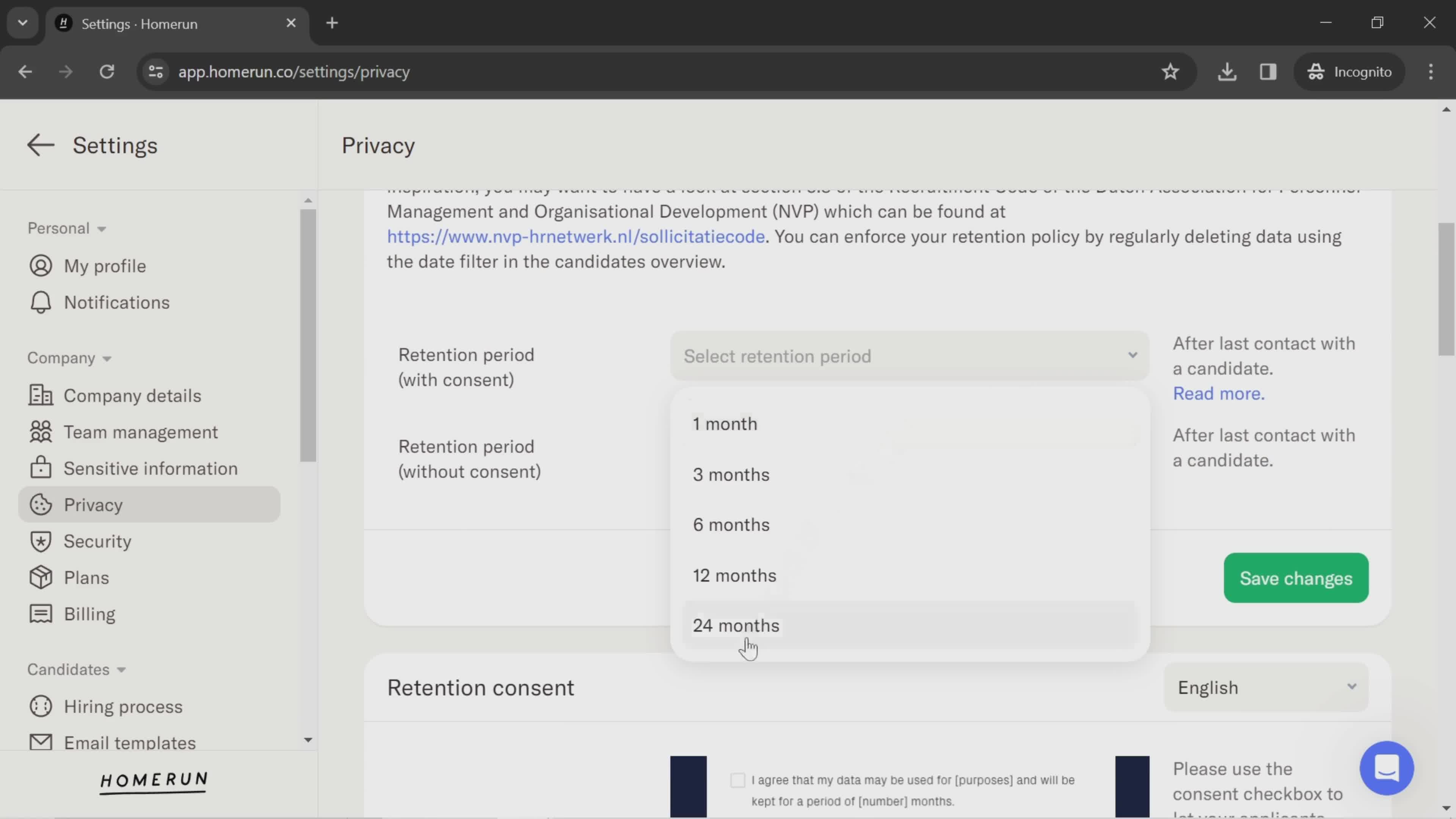Open Select retention period dropdown

click(910, 356)
